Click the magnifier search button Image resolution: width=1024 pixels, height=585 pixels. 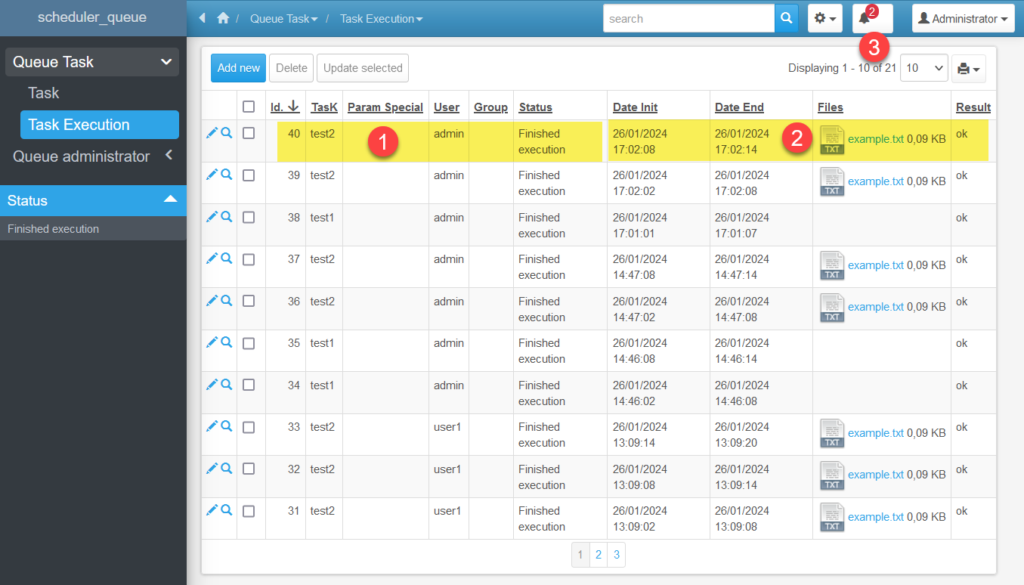(787, 18)
